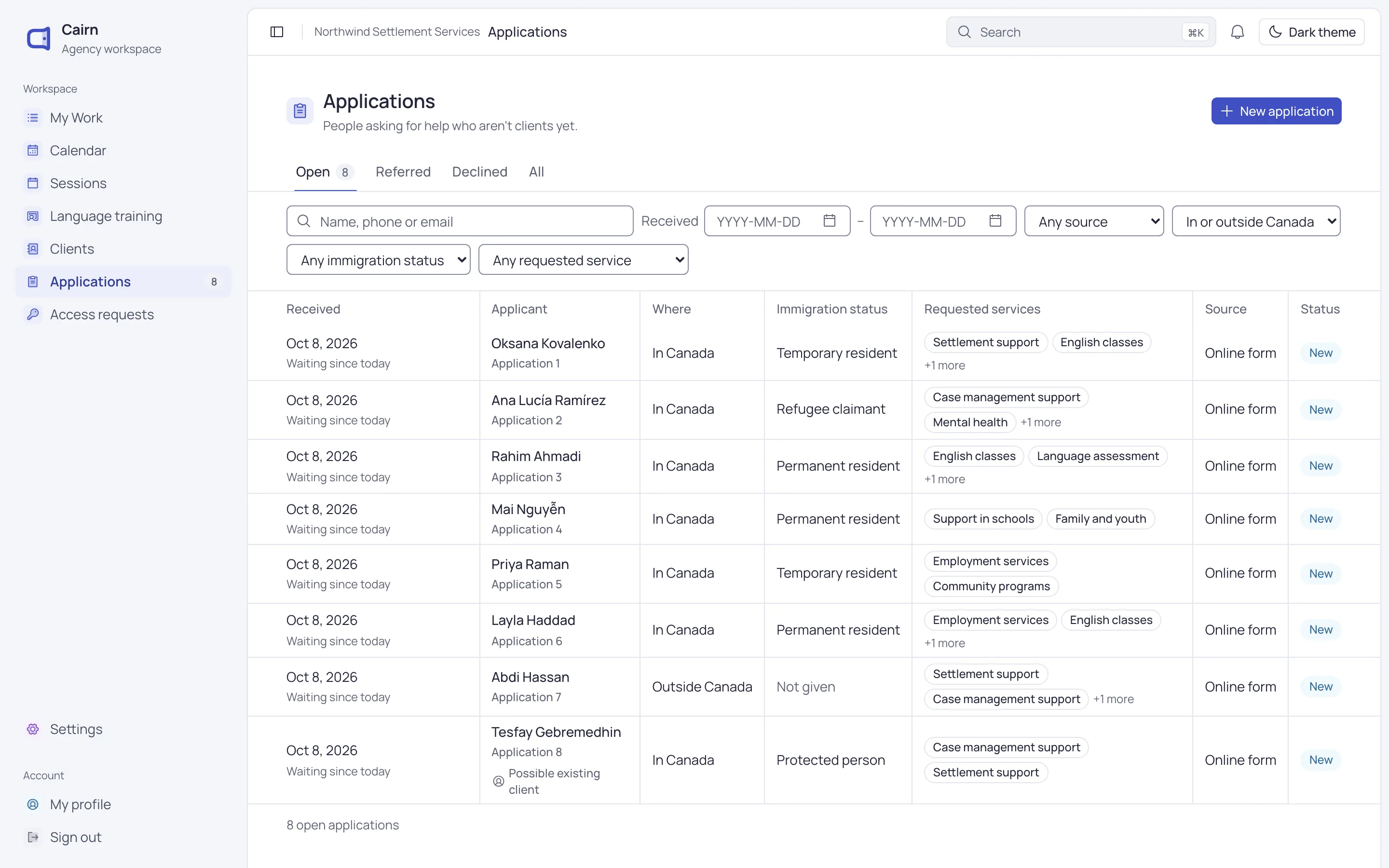
Task: Click the Sign out icon
Action: tap(33, 837)
